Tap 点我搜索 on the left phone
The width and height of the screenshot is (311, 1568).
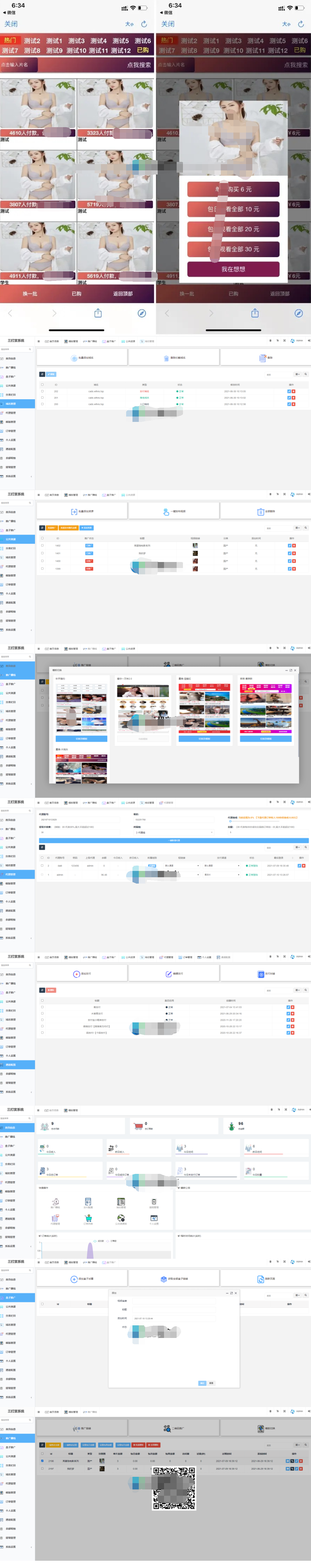pos(139,64)
